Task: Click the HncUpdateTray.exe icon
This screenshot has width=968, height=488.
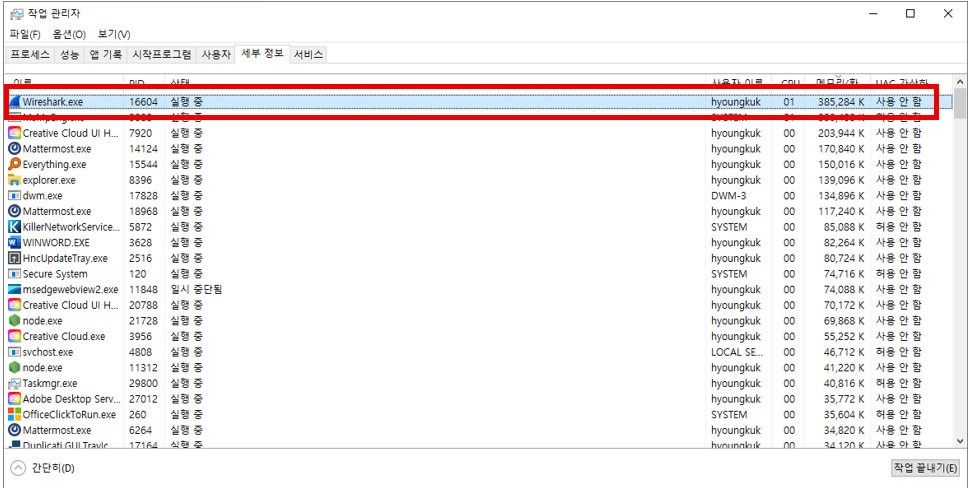Action: 15,258
